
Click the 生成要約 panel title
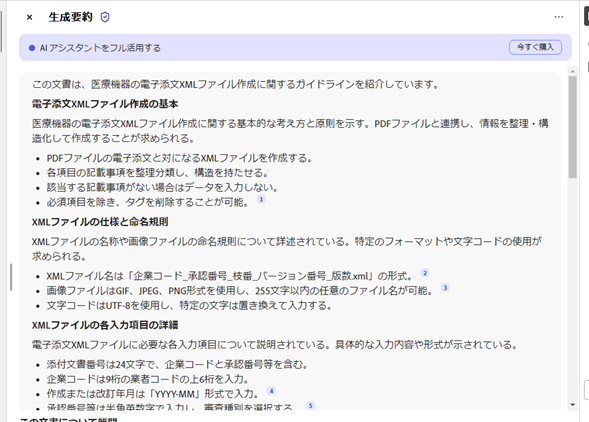click(x=70, y=17)
